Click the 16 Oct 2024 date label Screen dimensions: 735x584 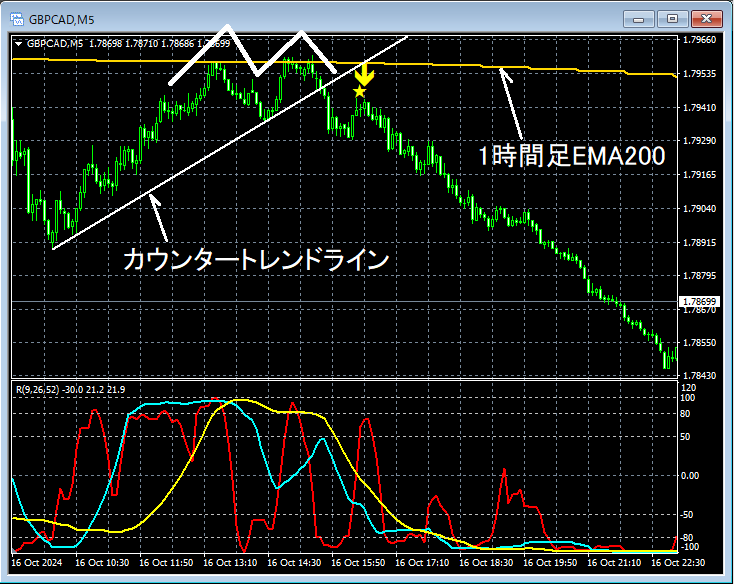point(37,563)
